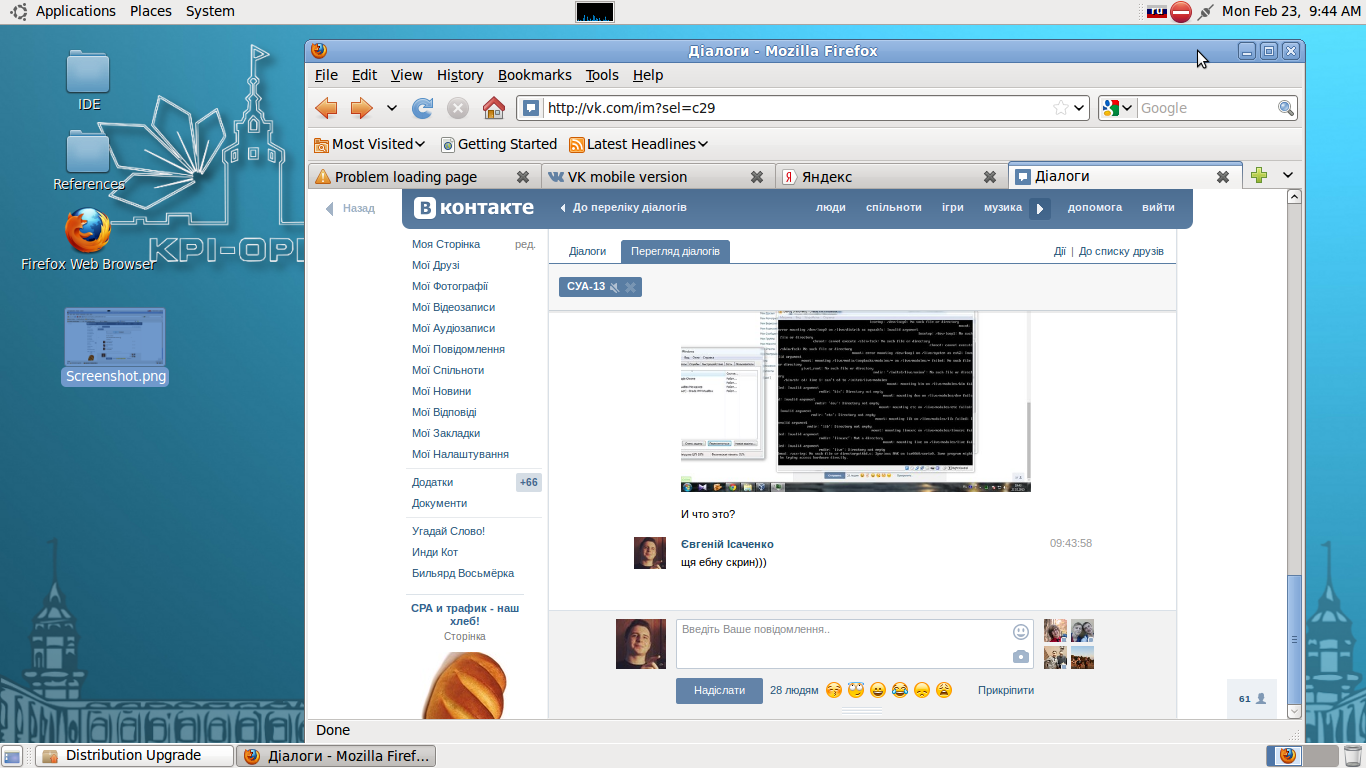
Task: Open the File menu
Action: click(326, 75)
